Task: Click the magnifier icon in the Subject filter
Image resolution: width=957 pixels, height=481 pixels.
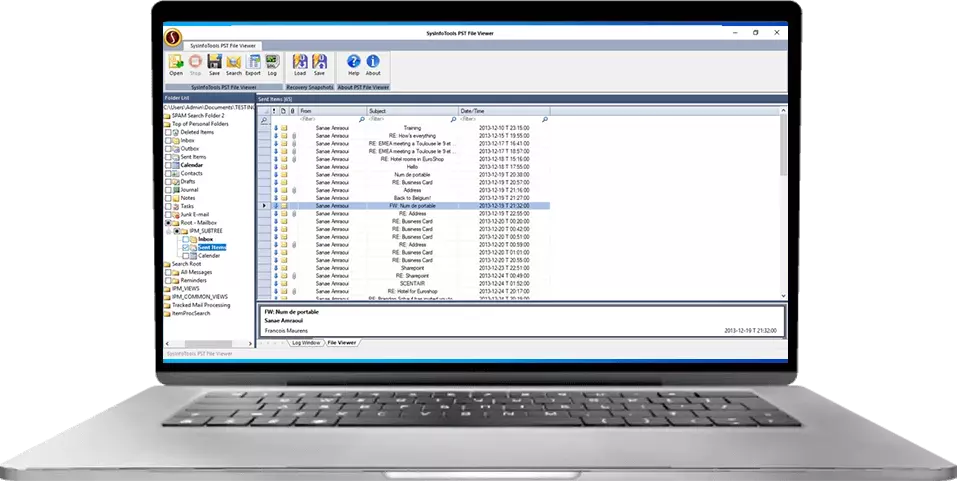Action: 453,120
